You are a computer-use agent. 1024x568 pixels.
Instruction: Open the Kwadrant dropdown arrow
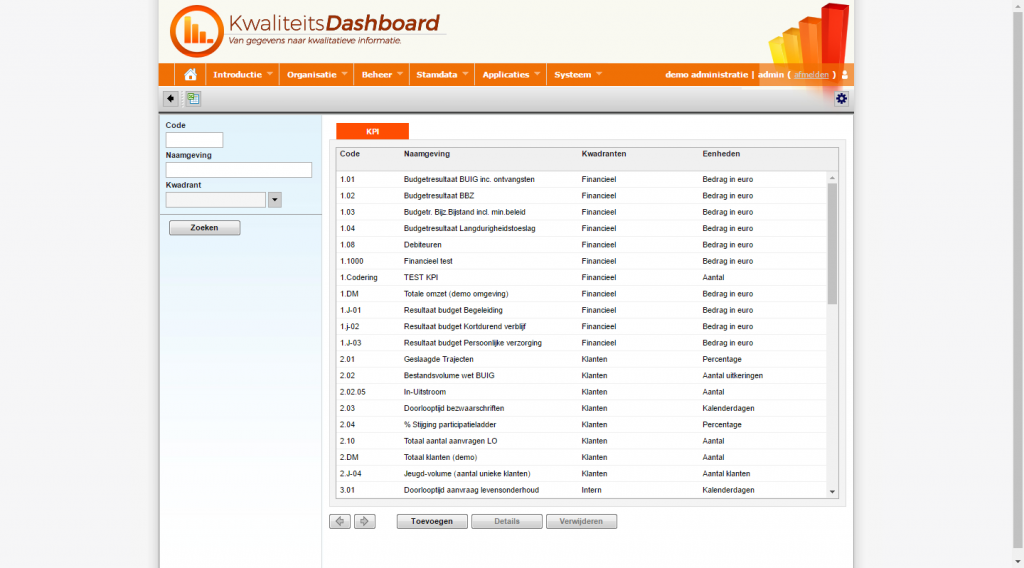click(x=275, y=200)
